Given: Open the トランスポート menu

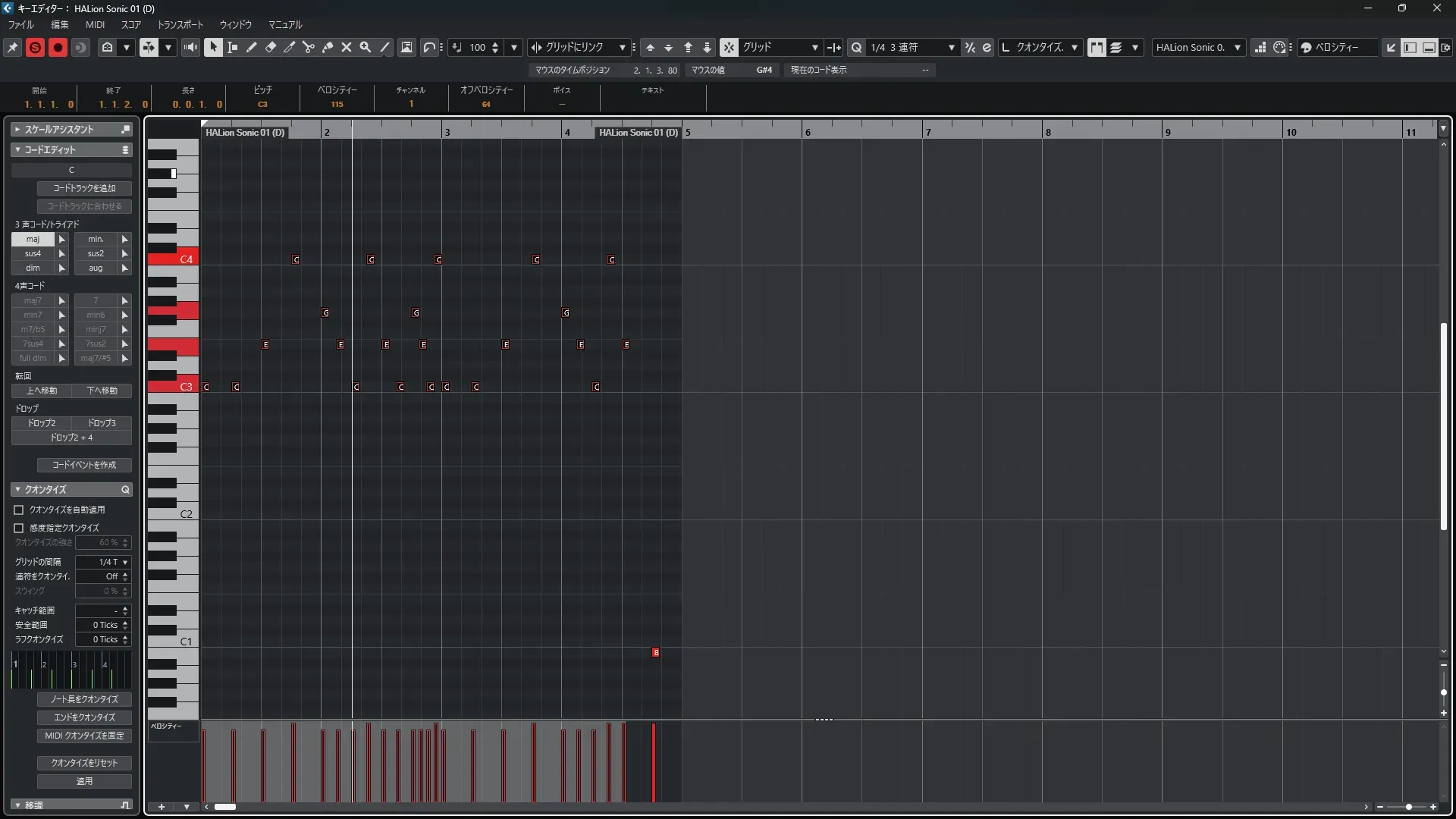Looking at the screenshot, I should (180, 24).
